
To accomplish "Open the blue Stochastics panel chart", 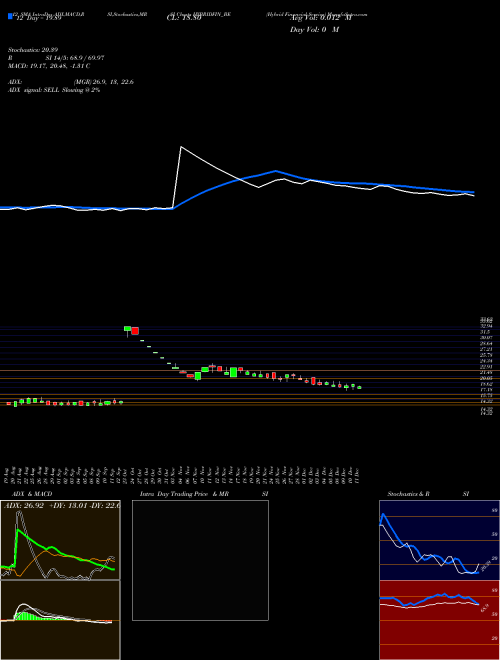I will pyautogui.click(x=439, y=540).
